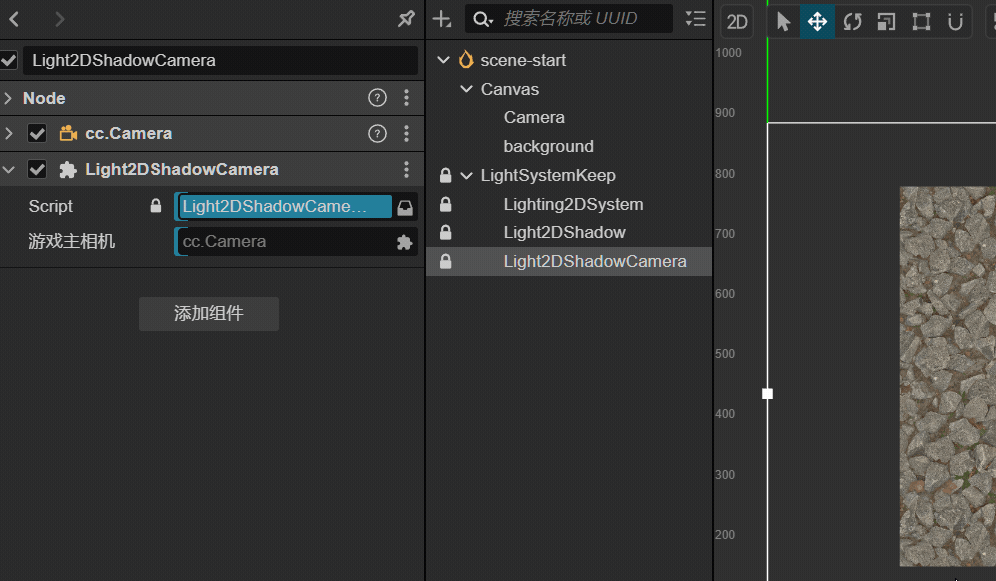
Task: Open search type filter magnifier
Action: (483, 20)
